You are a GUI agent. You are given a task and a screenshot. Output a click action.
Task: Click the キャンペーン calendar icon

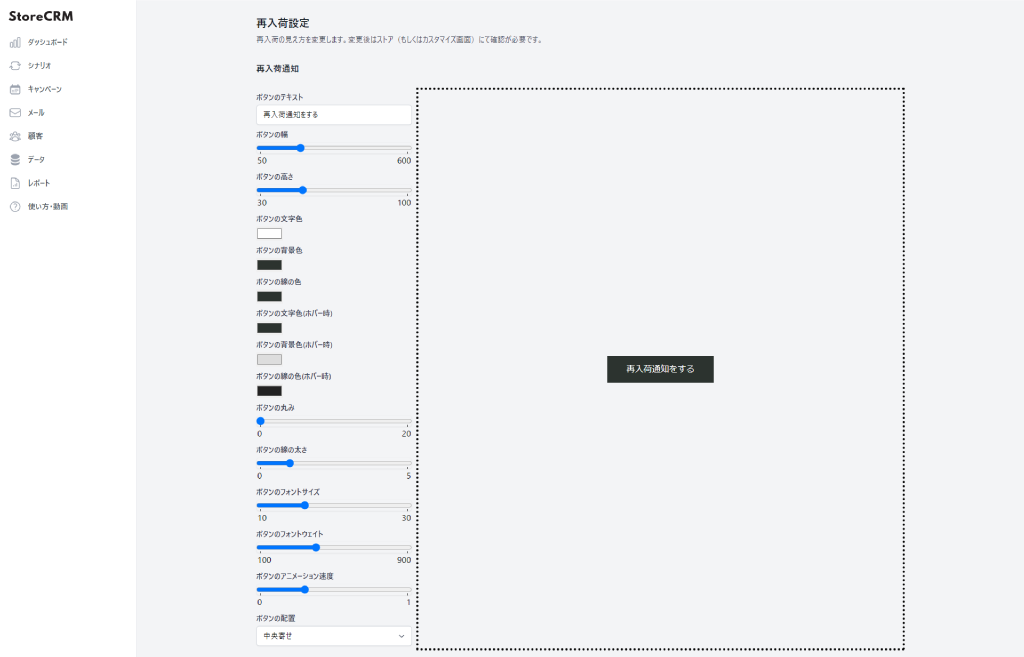tap(15, 89)
